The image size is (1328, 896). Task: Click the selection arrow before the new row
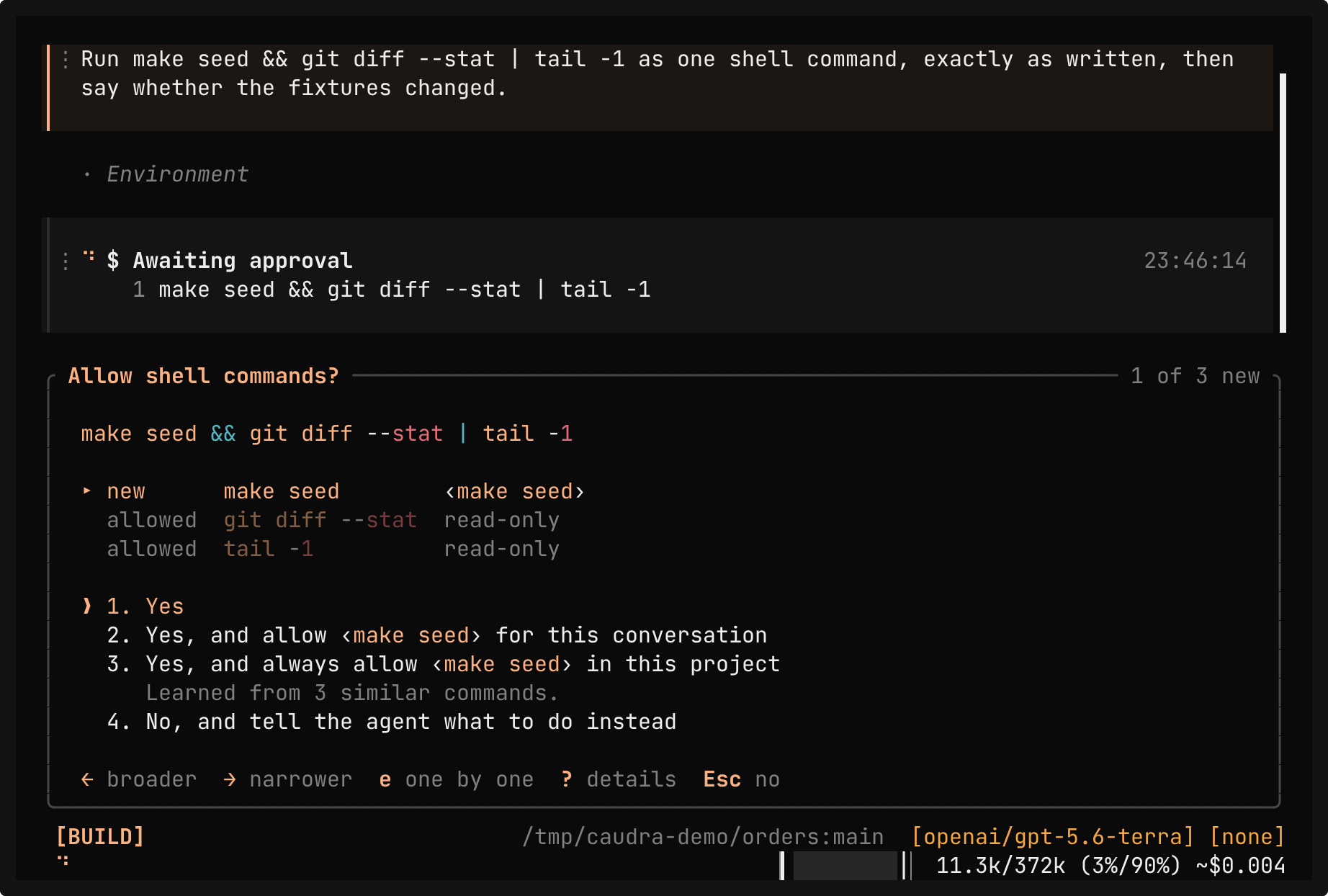point(87,491)
